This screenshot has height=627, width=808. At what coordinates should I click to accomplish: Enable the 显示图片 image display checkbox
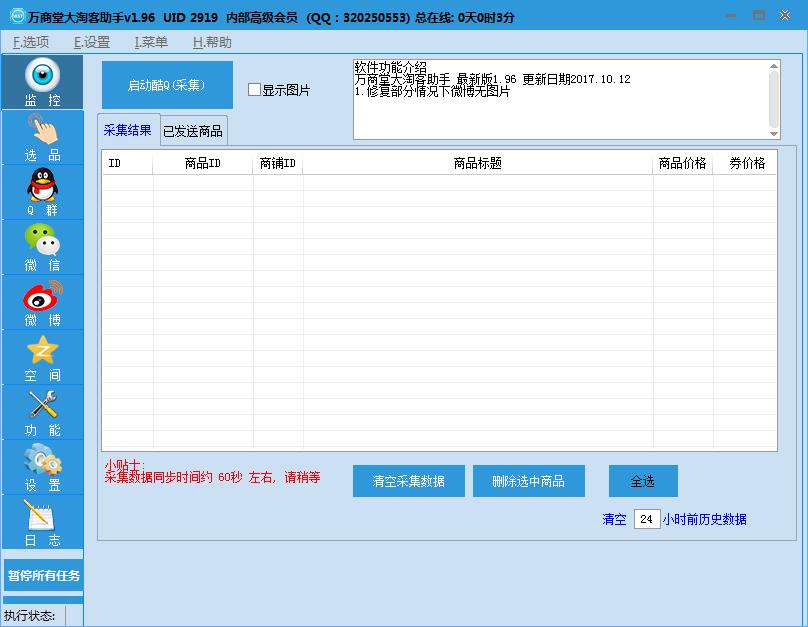click(x=253, y=89)
